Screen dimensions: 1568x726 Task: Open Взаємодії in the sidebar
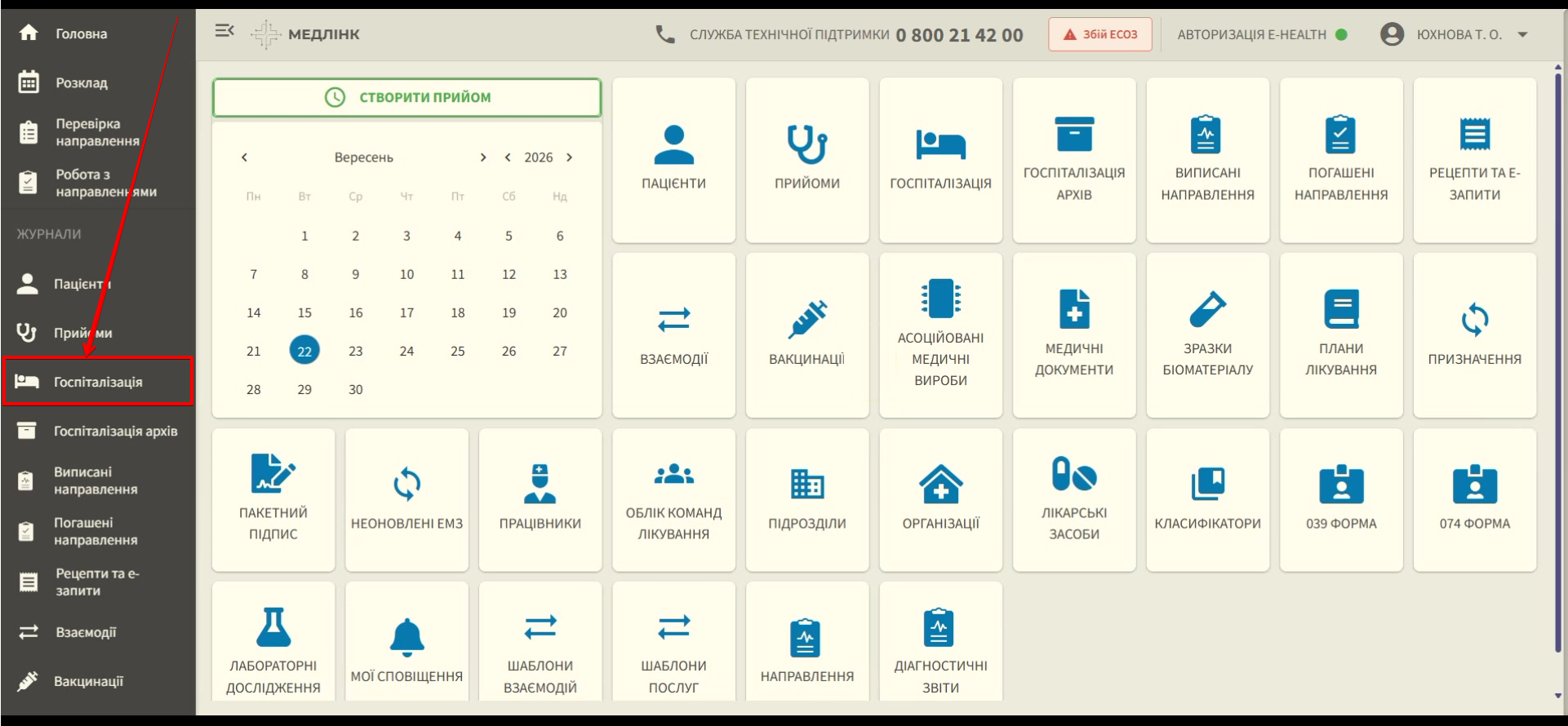pyautogui.click(x=98, y=632)
